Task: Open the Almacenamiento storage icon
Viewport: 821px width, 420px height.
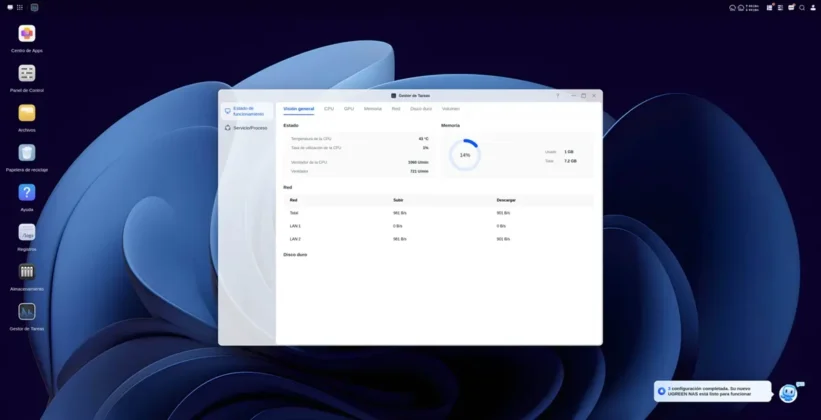Action: coord(27,272)
